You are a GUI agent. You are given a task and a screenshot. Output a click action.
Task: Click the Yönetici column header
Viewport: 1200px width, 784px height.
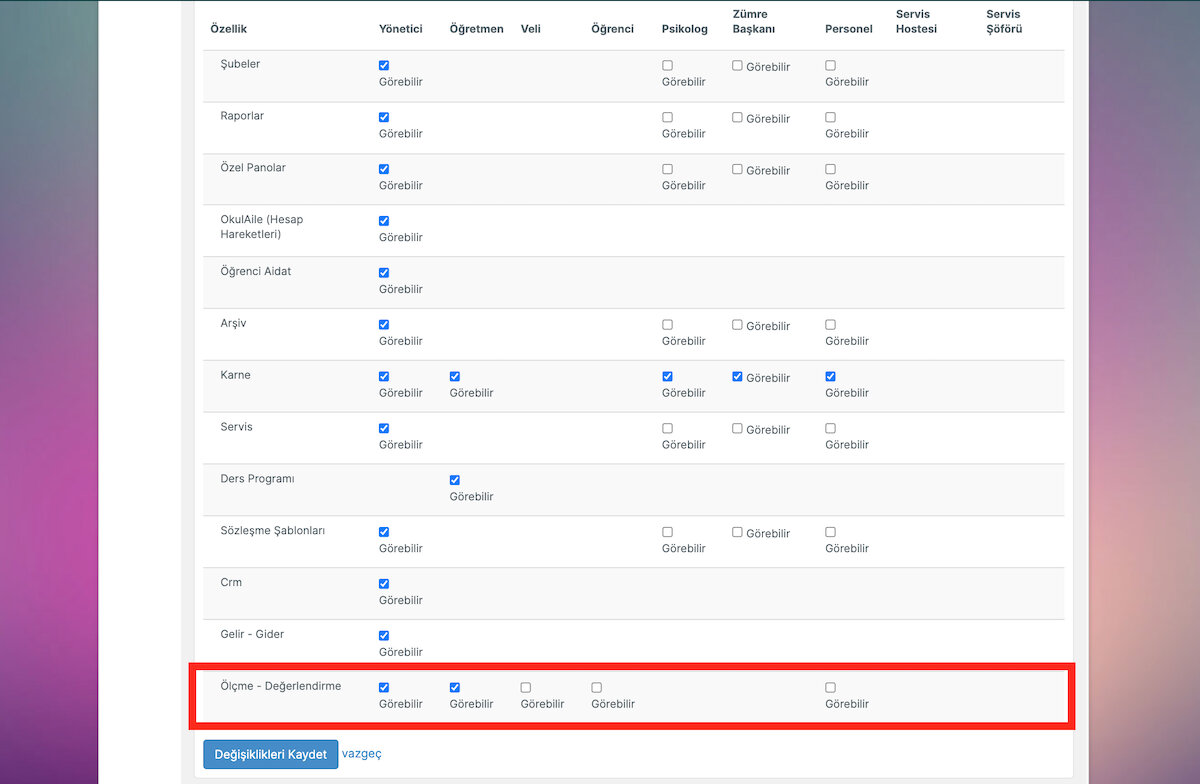pos(401,29)
